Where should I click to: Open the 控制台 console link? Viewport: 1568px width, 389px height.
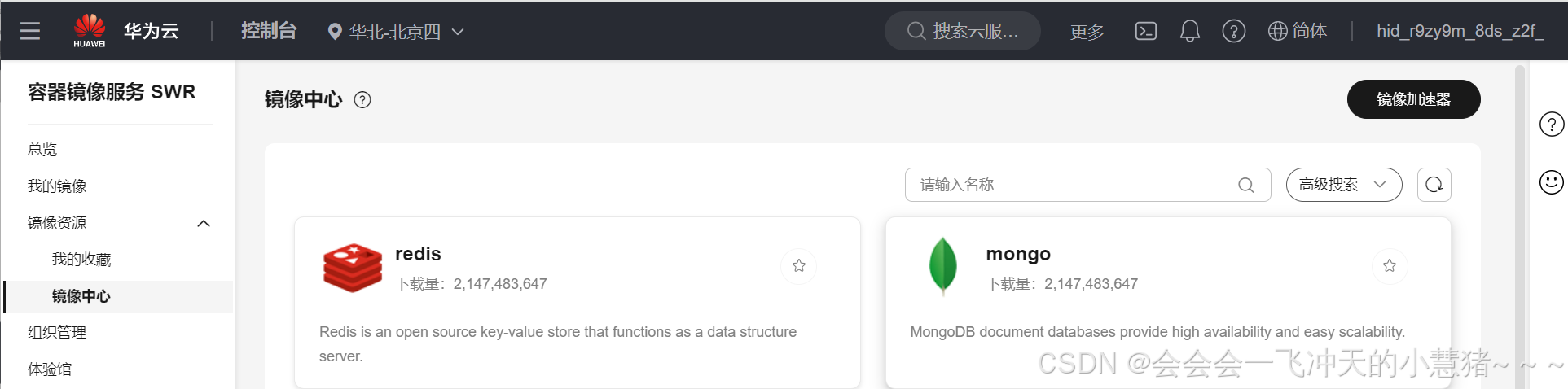click(269, 31)
